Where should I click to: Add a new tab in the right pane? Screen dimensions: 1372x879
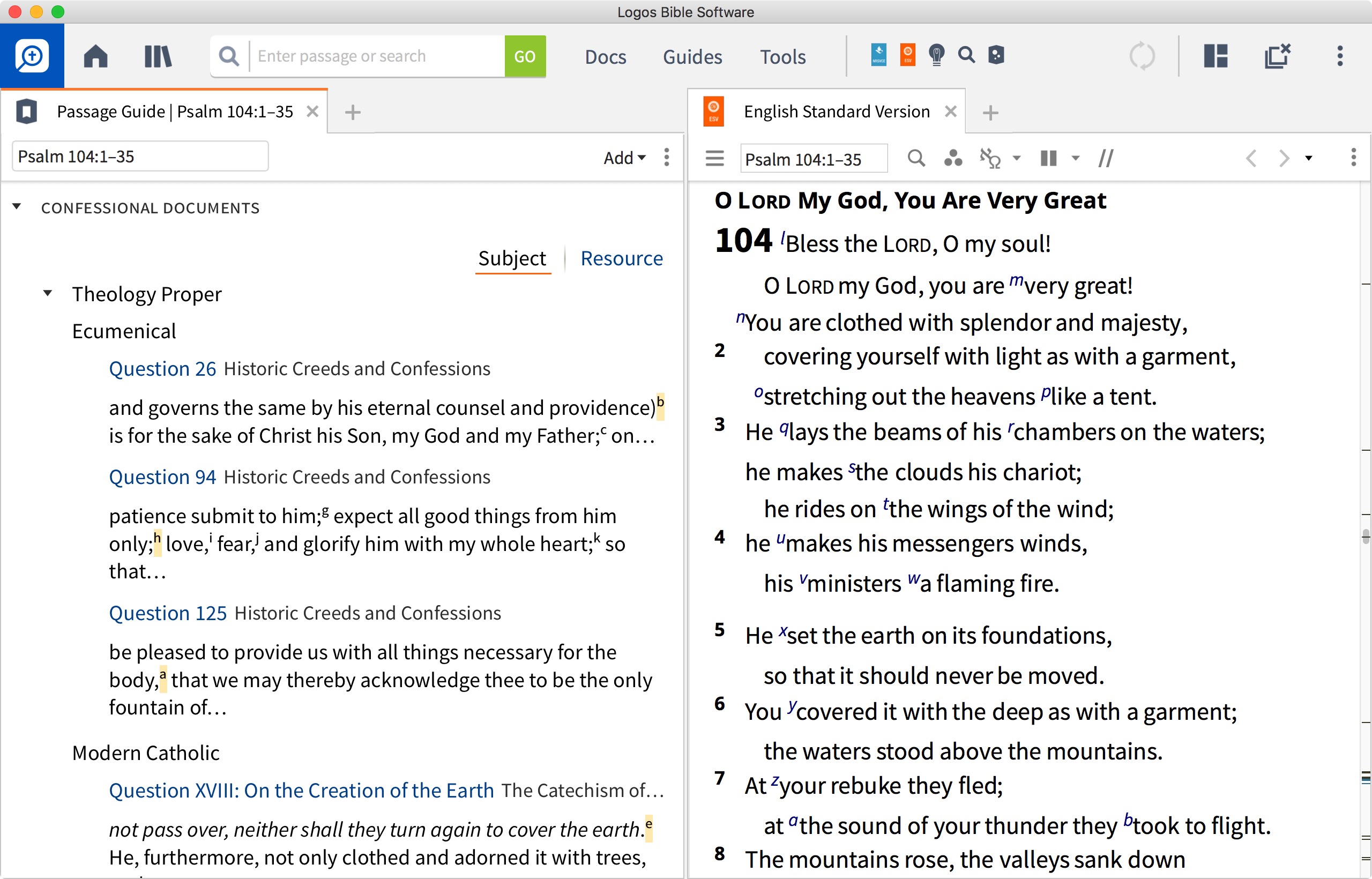coord(990,113)
